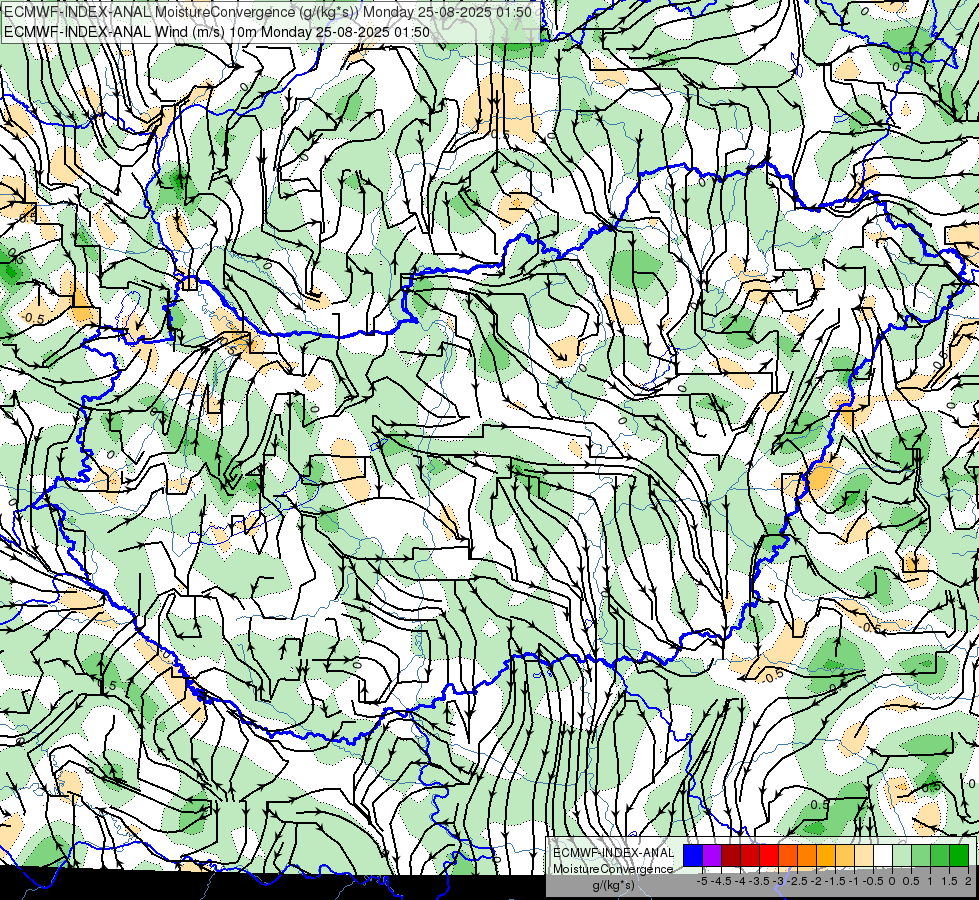Click the white swatch in the legend
Viewport: 979px width, 900px height.
click(883, 855)
